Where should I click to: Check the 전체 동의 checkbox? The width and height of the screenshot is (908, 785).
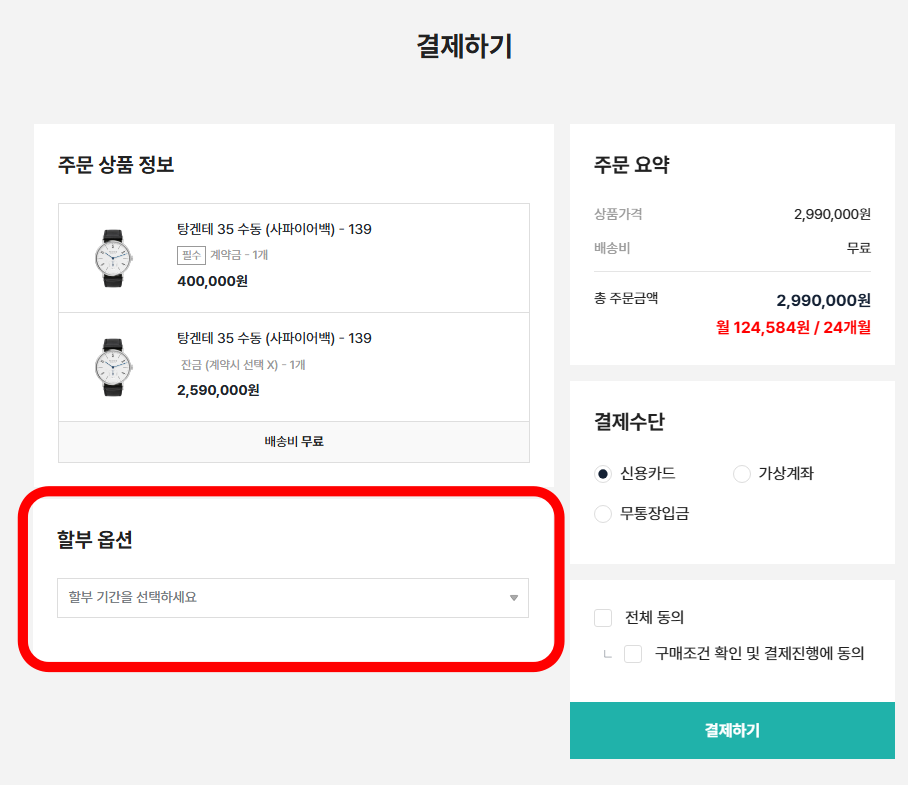click(x=603, y=618)
